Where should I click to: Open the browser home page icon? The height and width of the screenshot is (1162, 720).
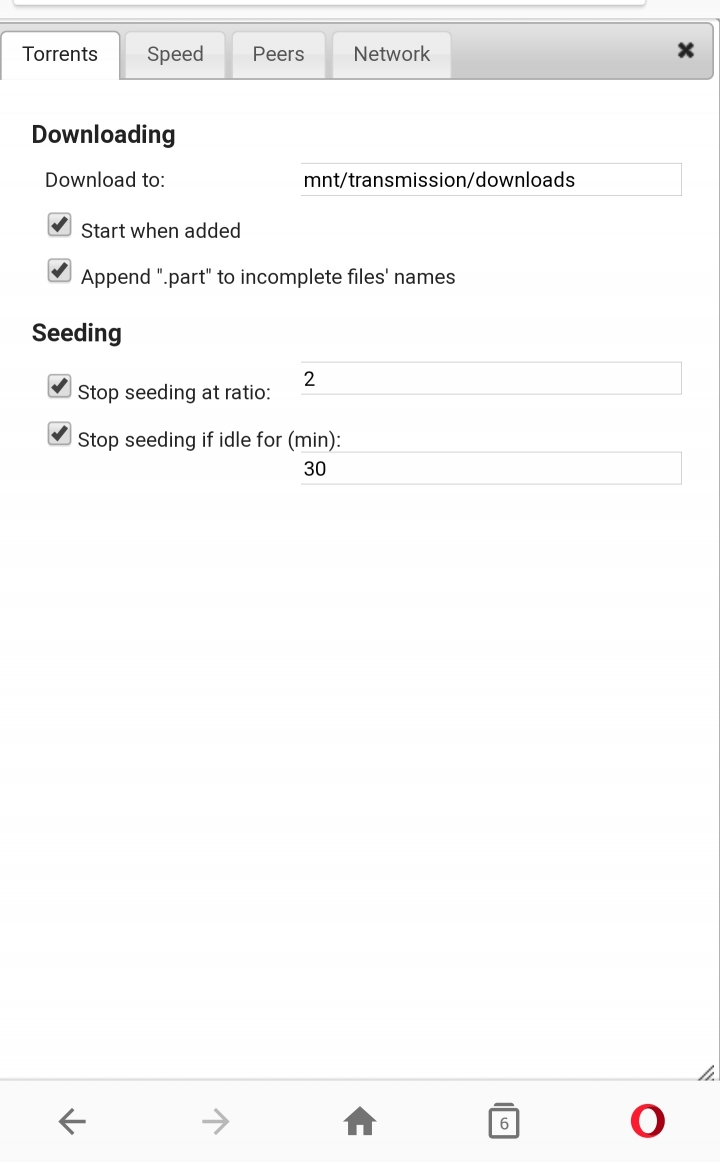pyautogui.click(x=360, y=1120)
